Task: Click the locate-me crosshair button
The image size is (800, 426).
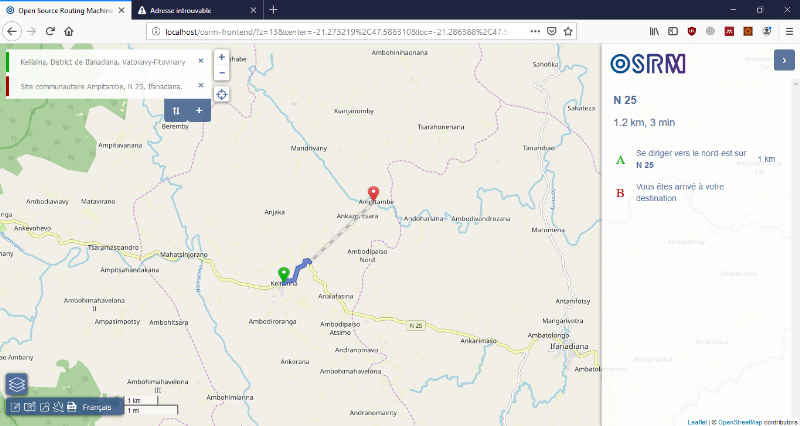Action: tap(222, 95)
